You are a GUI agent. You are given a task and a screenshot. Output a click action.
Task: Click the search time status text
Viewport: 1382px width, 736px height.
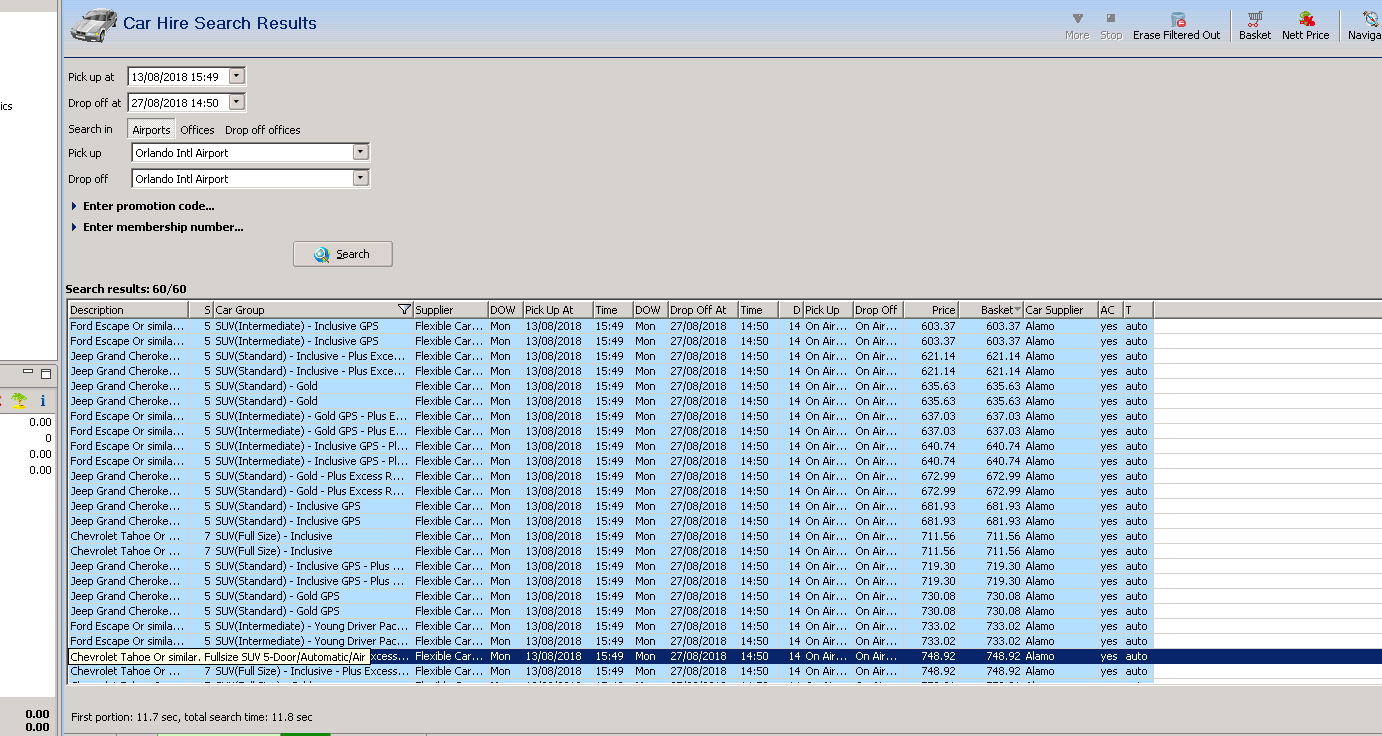(192, 717)
